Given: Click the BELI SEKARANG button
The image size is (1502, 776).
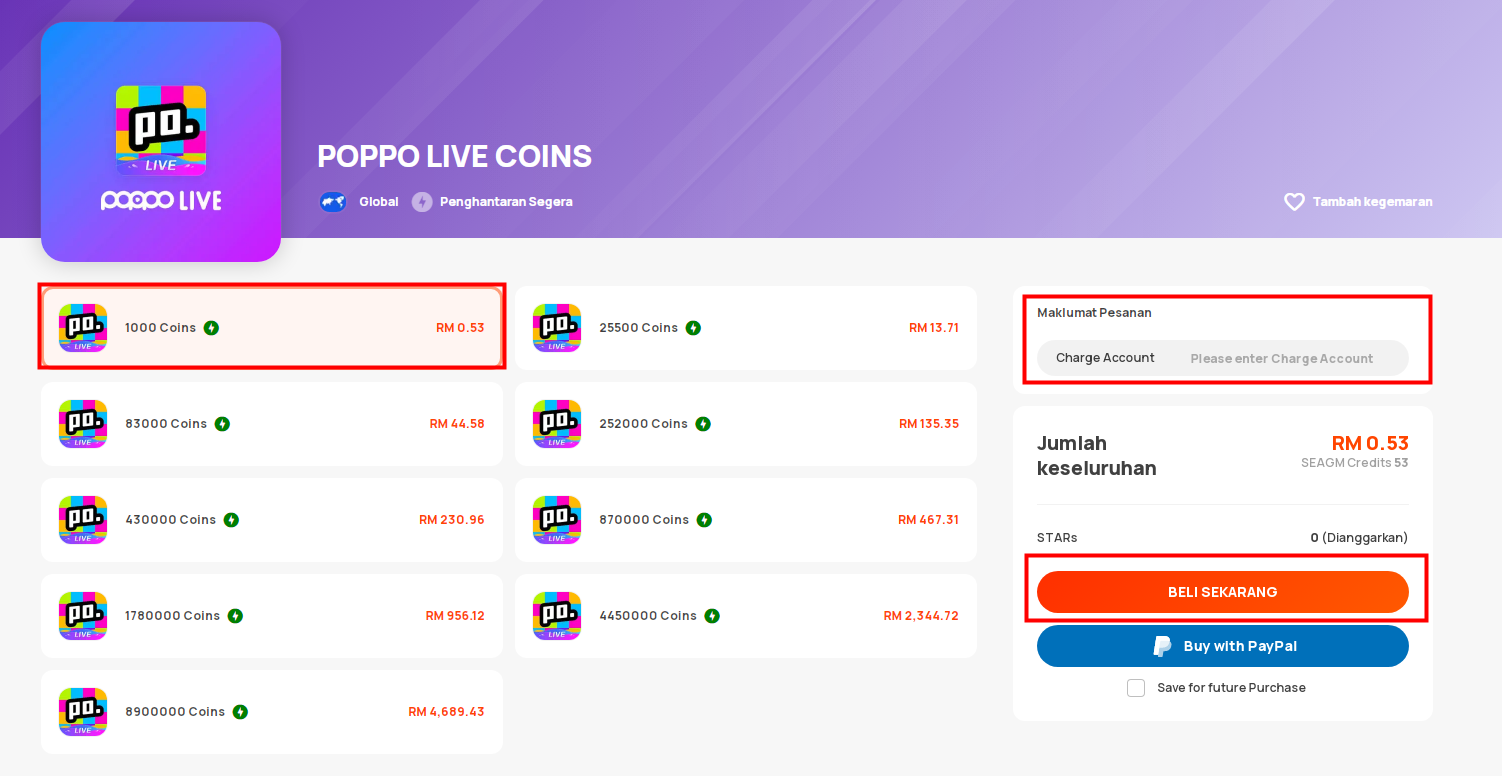Looking at the screenshot, I should click(1223, 592).
